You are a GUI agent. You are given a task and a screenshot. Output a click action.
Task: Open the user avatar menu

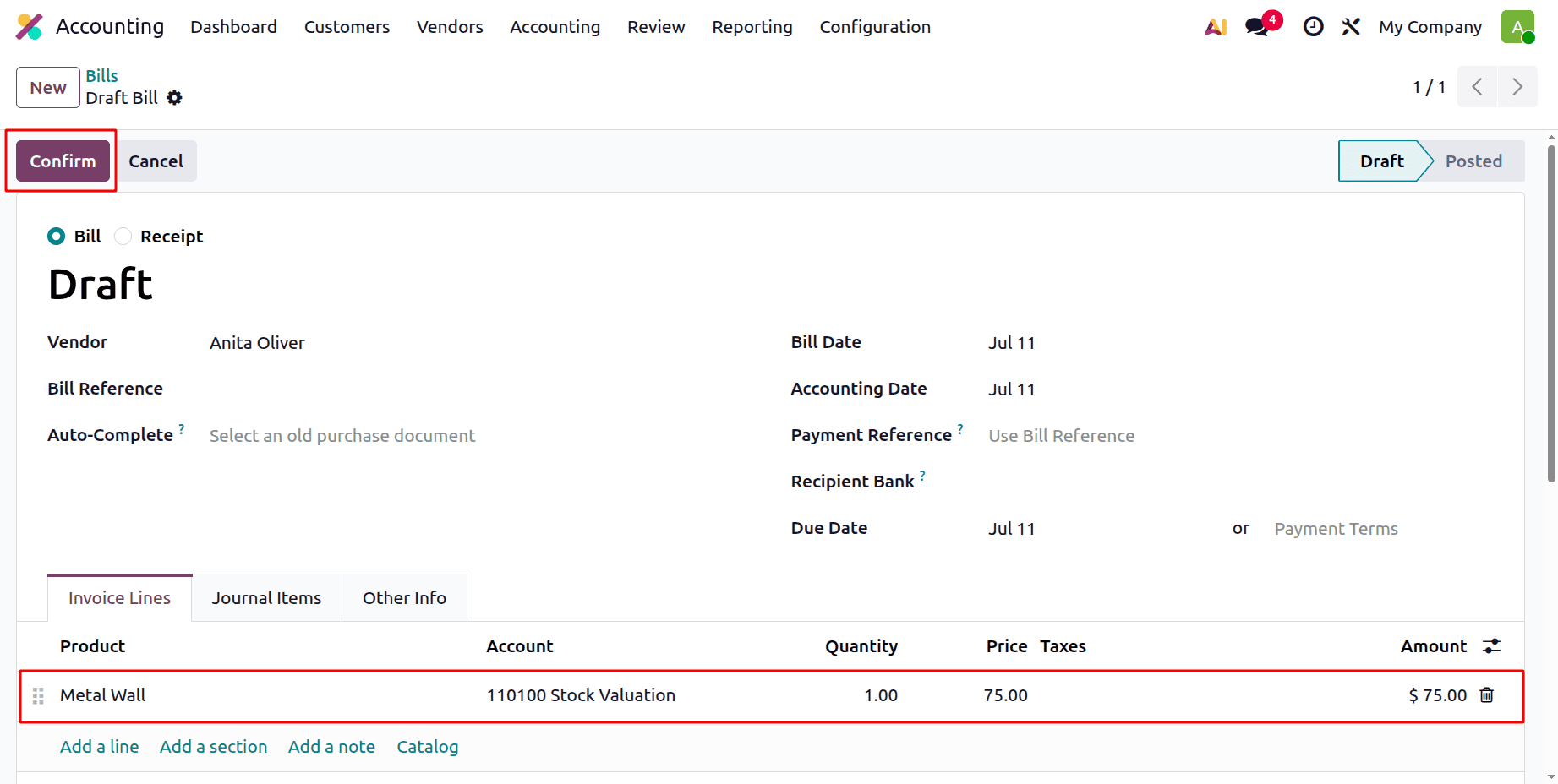pyautogui.click(x=1517, y=27)
